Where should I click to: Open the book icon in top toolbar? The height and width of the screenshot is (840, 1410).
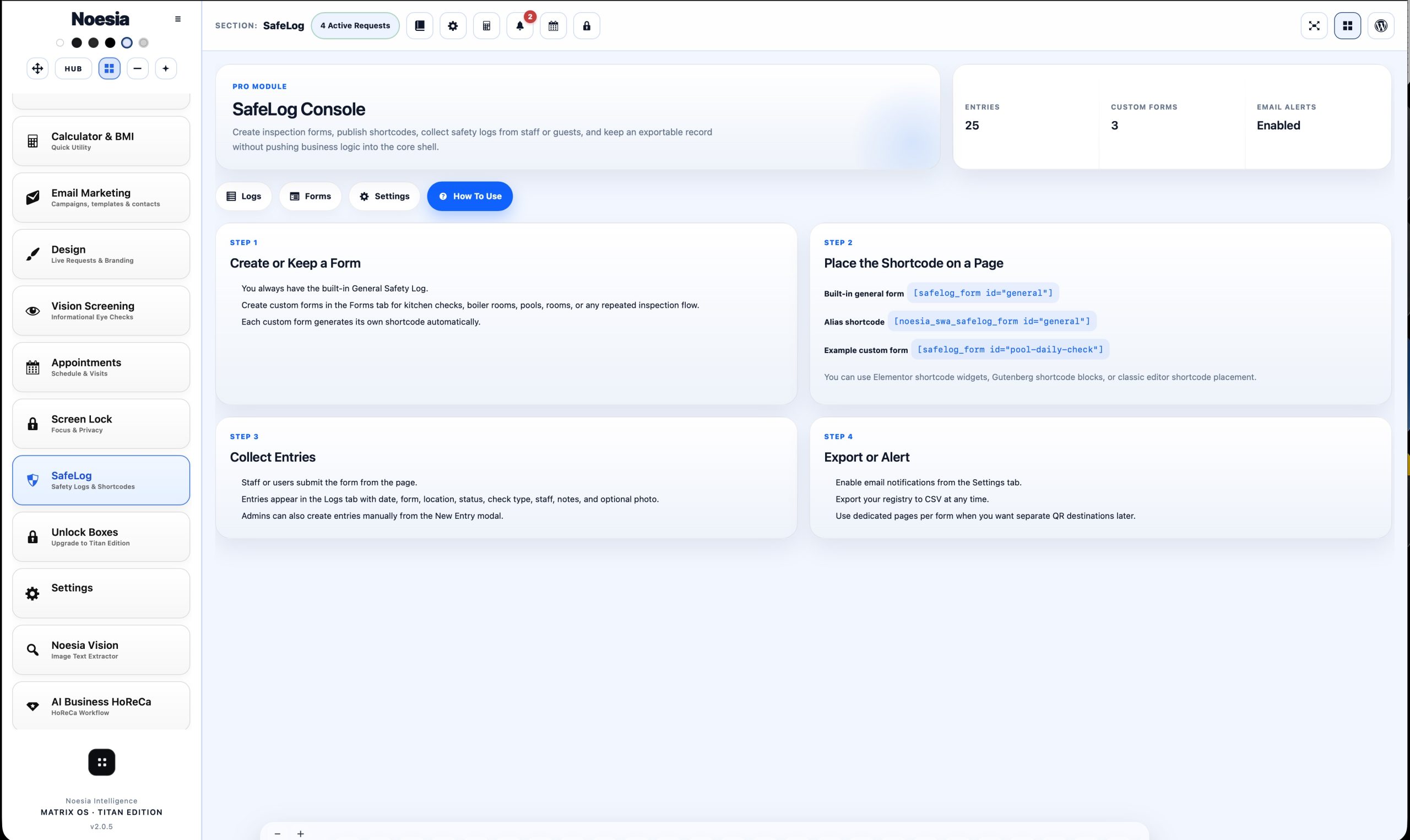point(419,25)
